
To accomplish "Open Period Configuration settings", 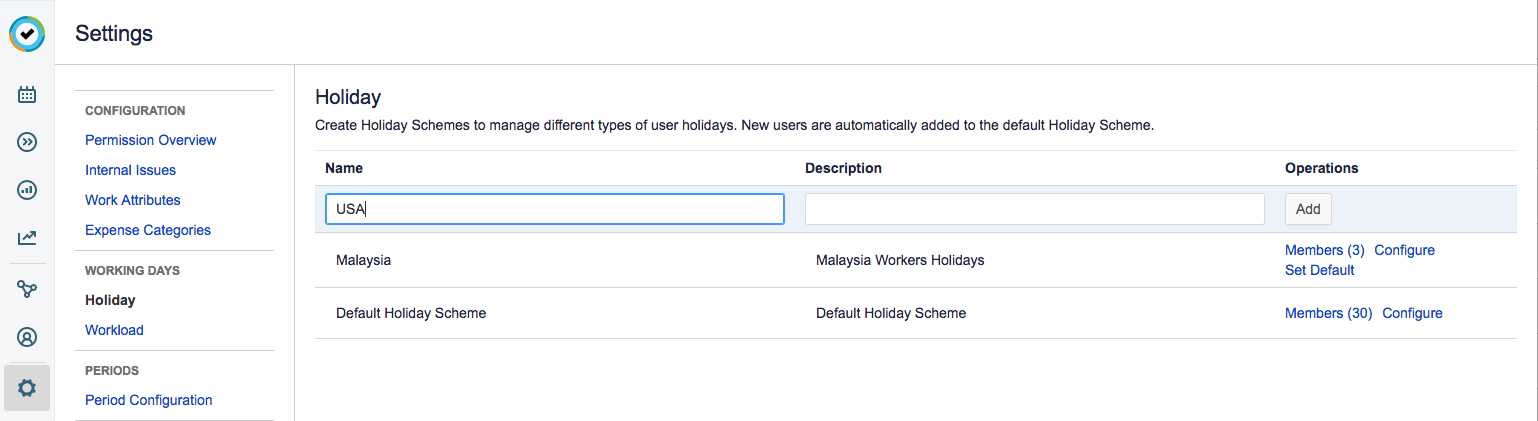I will coord(148,400).
